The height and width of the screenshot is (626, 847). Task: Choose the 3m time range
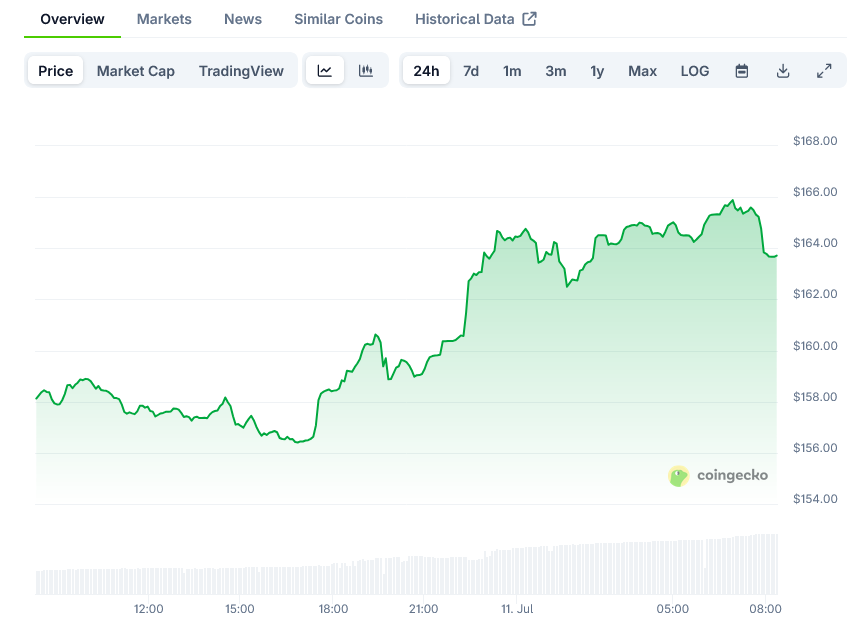coord(556,71)
